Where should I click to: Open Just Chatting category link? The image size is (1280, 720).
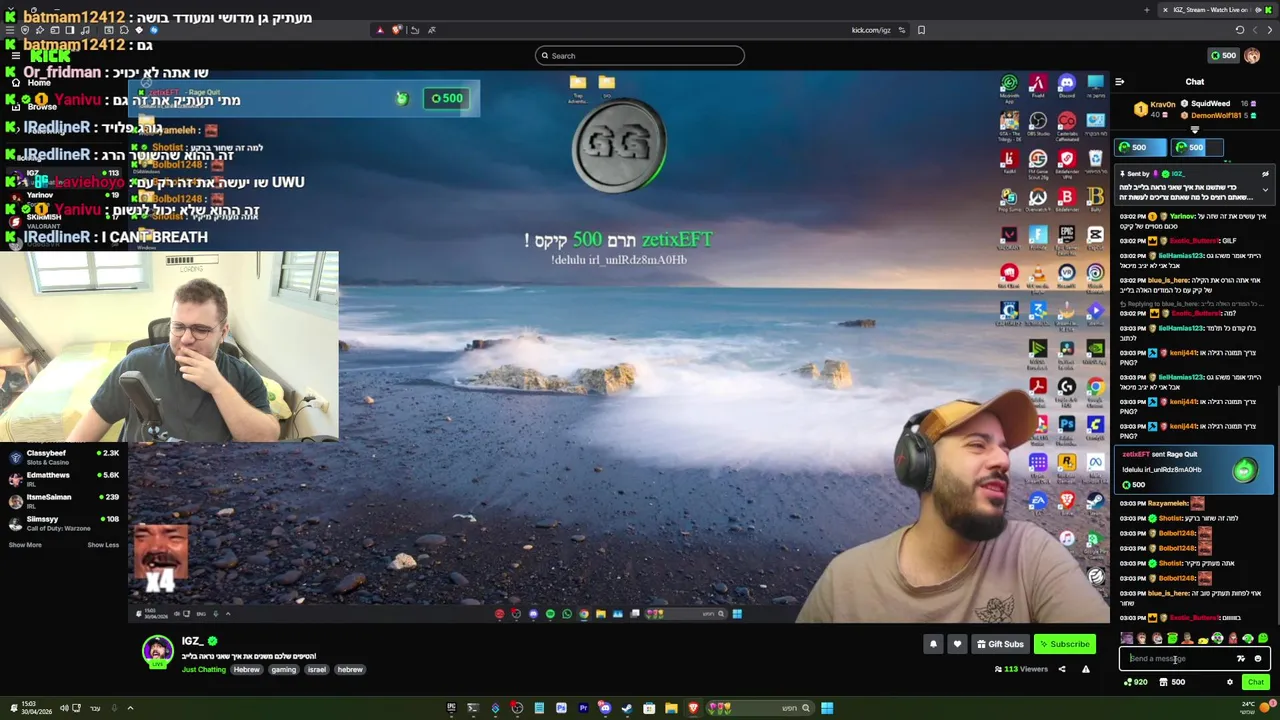point(204,669)
